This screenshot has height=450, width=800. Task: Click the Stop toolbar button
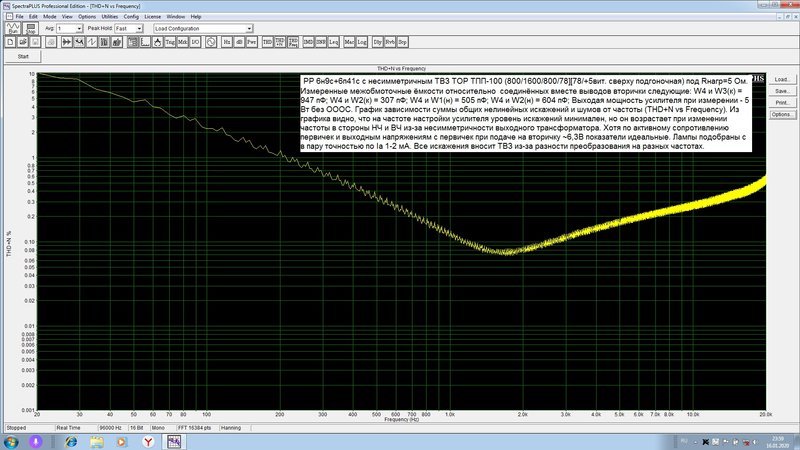tap(31, 28)
